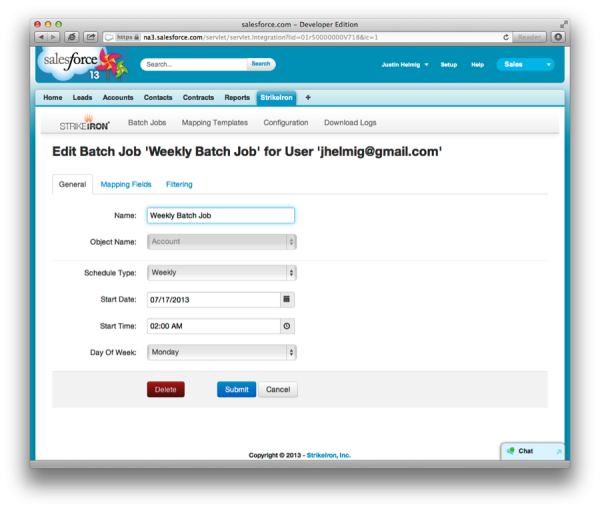Image resolution: width=600 pixels, height=511 pixels.
Task: Open the Justin Helmig user menu
Action: coord(404,65)
